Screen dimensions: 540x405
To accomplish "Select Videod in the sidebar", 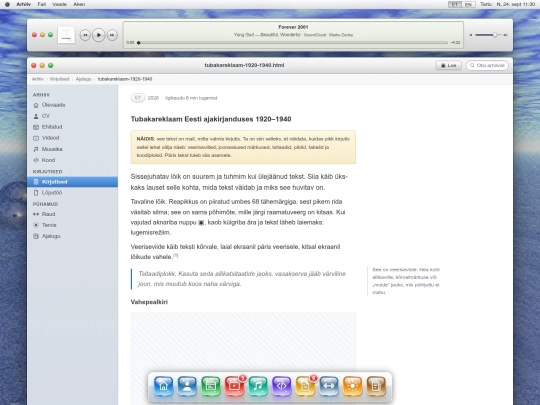I will pyautogui.click(x=72, y=138).
